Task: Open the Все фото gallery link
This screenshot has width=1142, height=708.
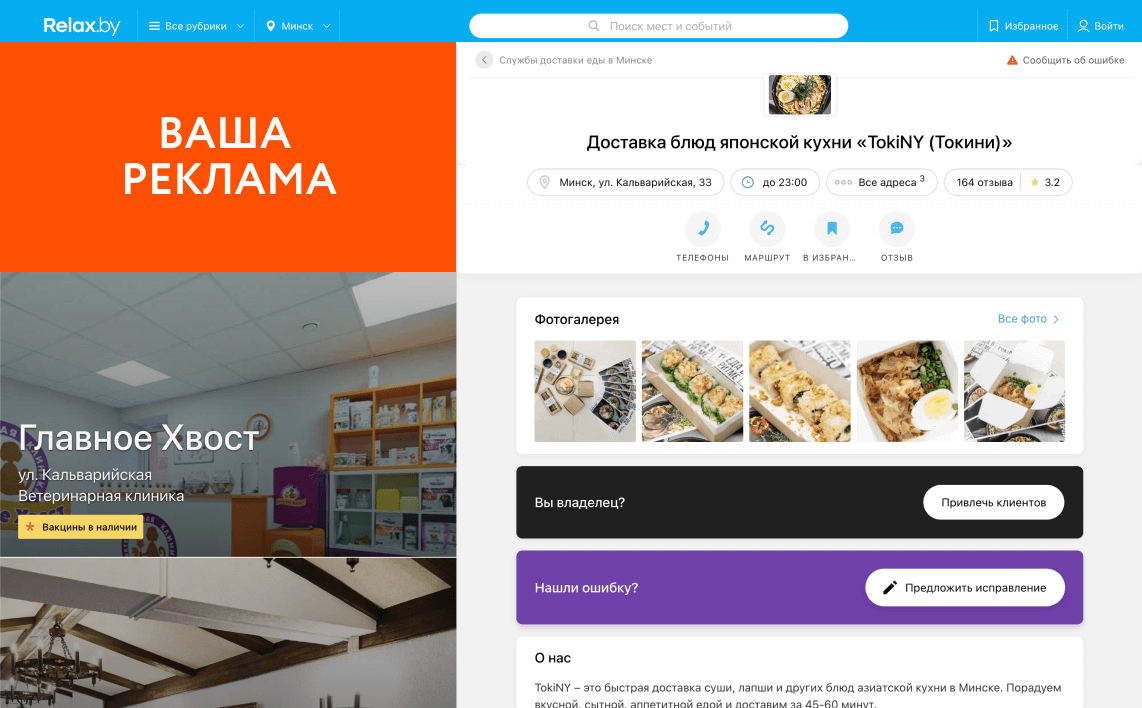Action: tap(1028, 319)
